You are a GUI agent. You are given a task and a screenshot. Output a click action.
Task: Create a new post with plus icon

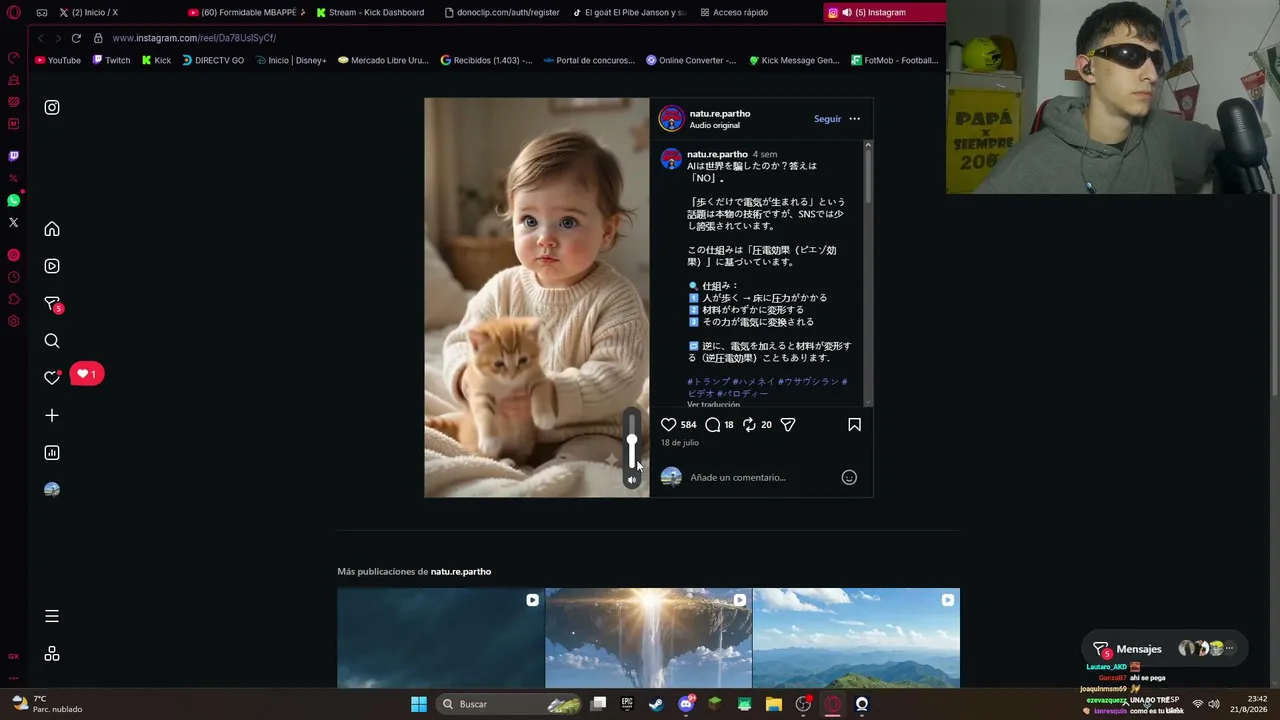(52, 415)
